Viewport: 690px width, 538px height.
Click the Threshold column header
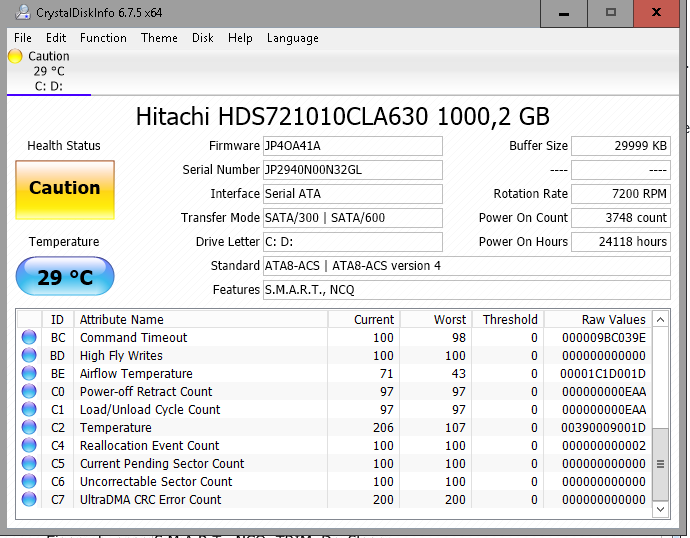(x=508, y=319)
